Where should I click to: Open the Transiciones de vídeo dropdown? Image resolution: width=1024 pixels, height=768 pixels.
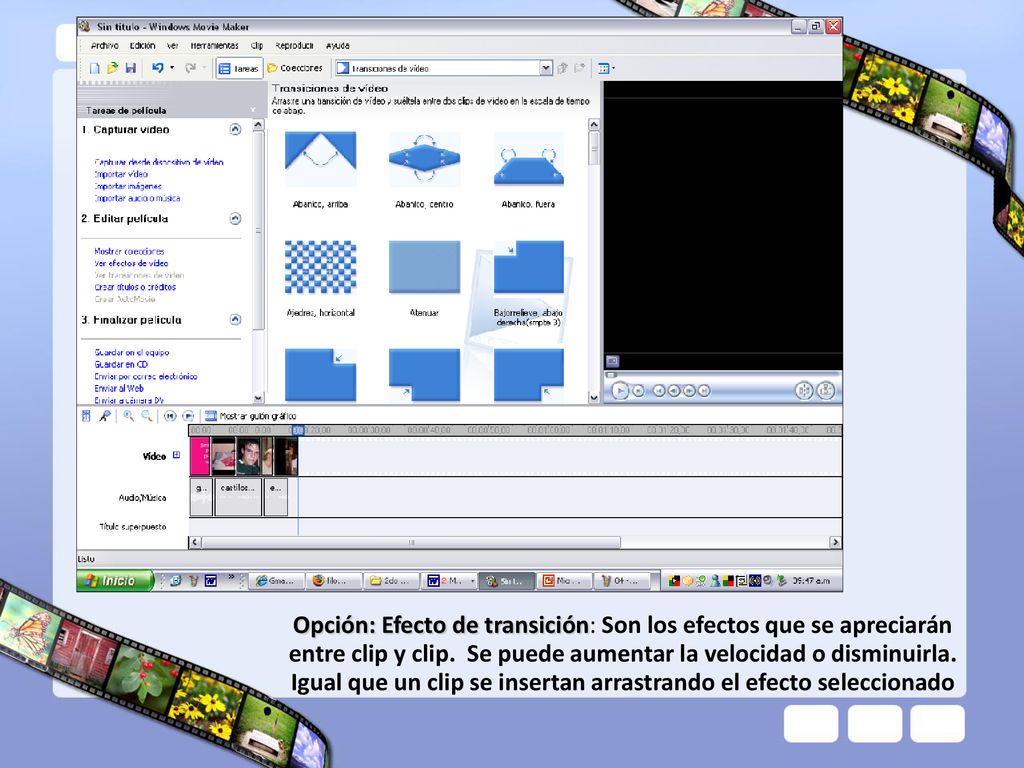[546, 68]
